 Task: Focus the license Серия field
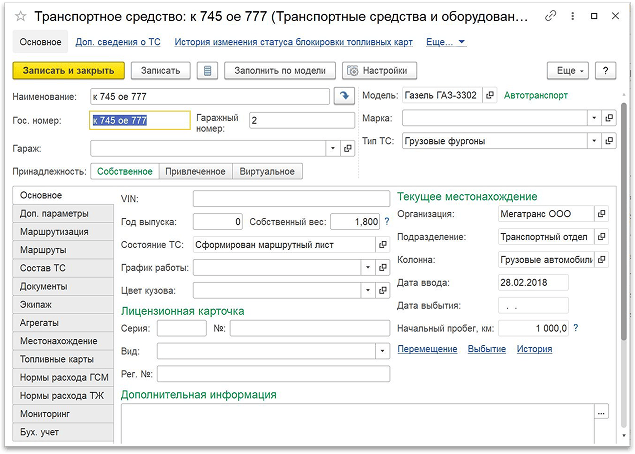click(x=182, y=328)
